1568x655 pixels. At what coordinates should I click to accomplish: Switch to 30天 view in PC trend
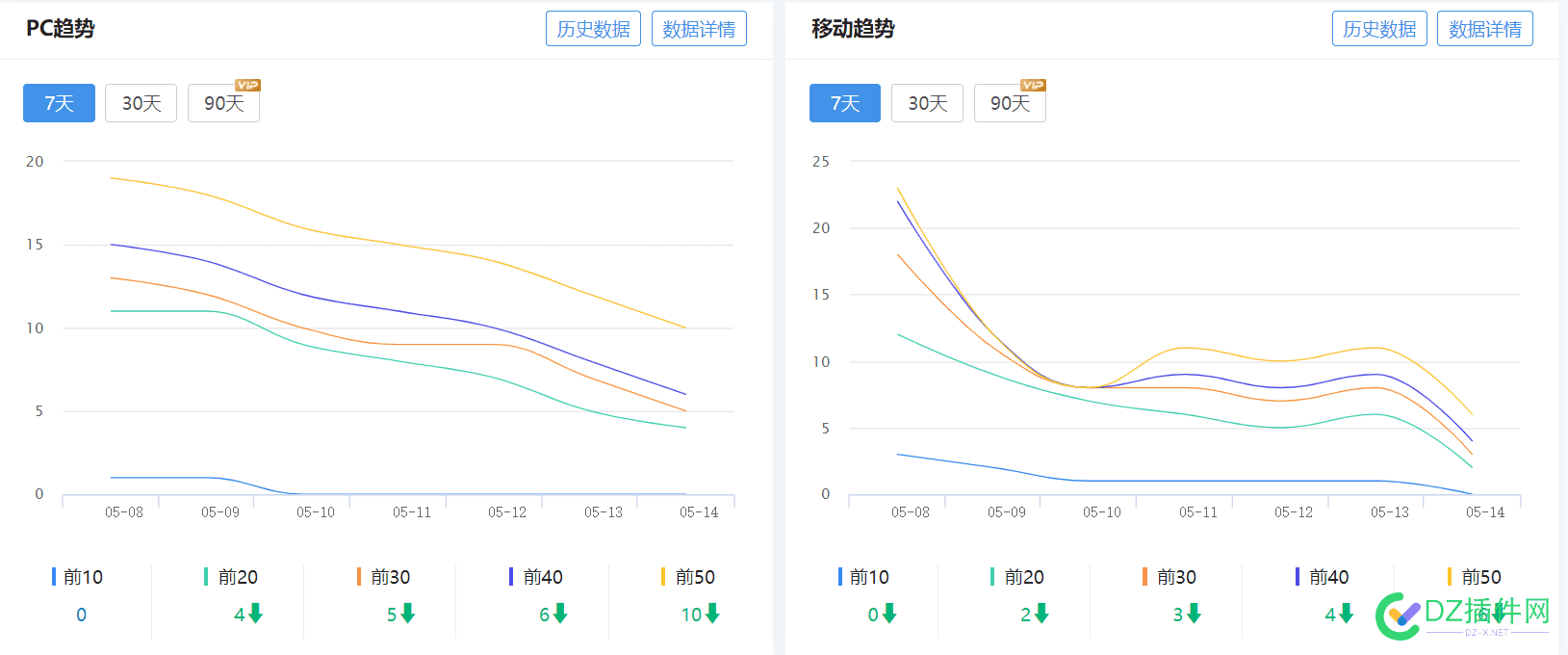click(x=141, y=103)
